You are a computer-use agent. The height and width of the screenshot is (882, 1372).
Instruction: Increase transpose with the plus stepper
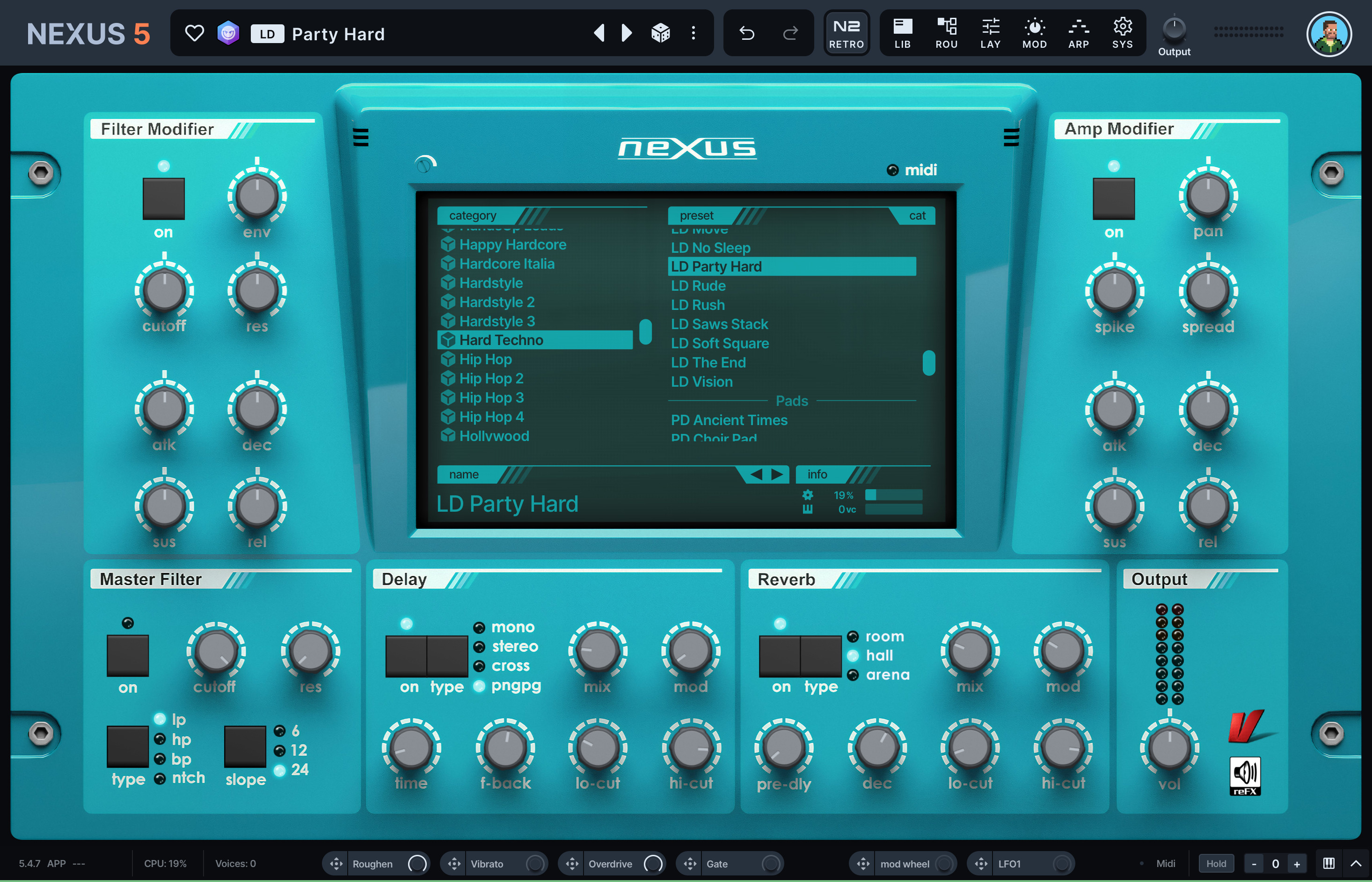pos(1297,864)
